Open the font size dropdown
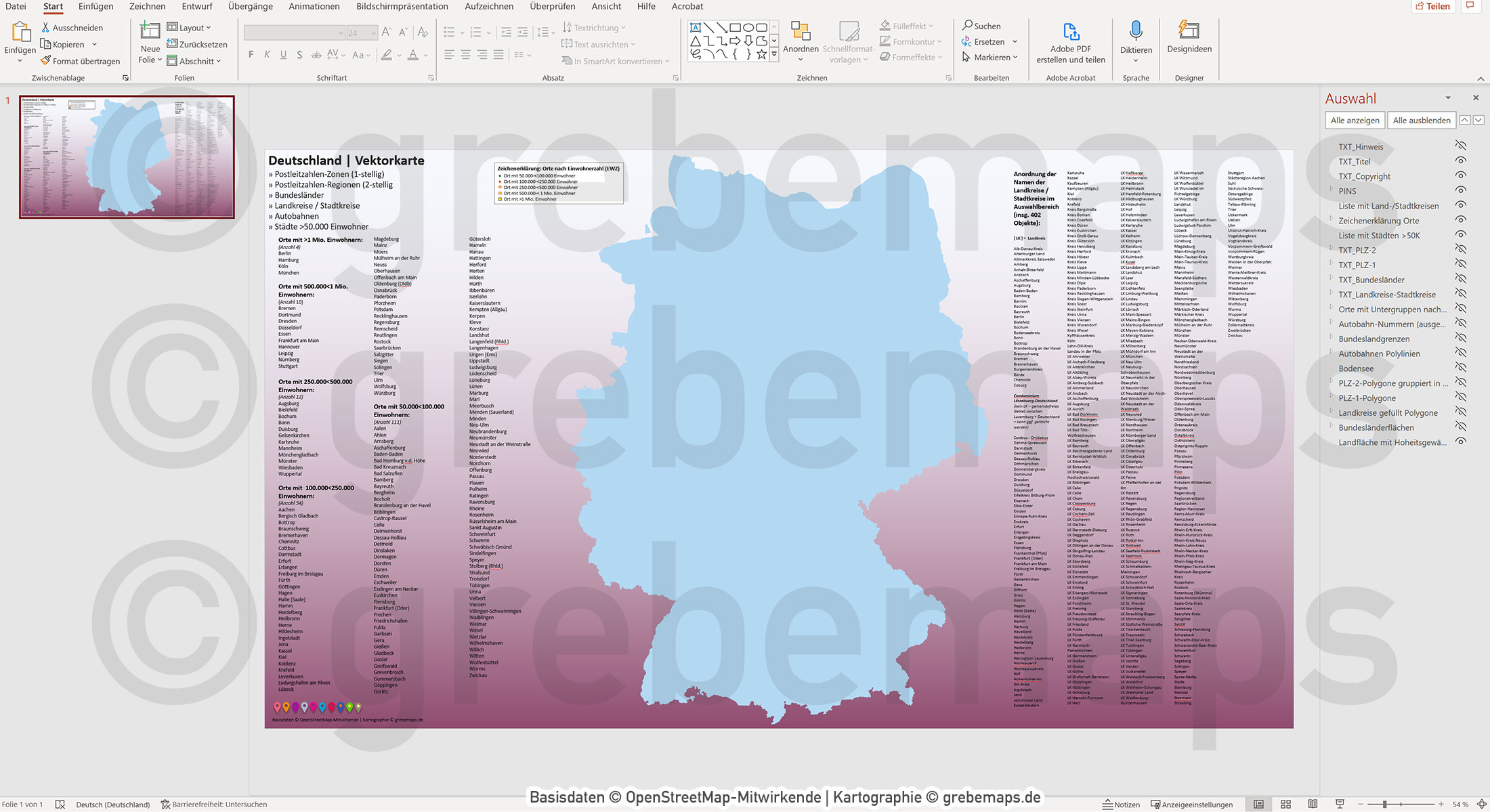1490x812 pixels. point(372,32)
